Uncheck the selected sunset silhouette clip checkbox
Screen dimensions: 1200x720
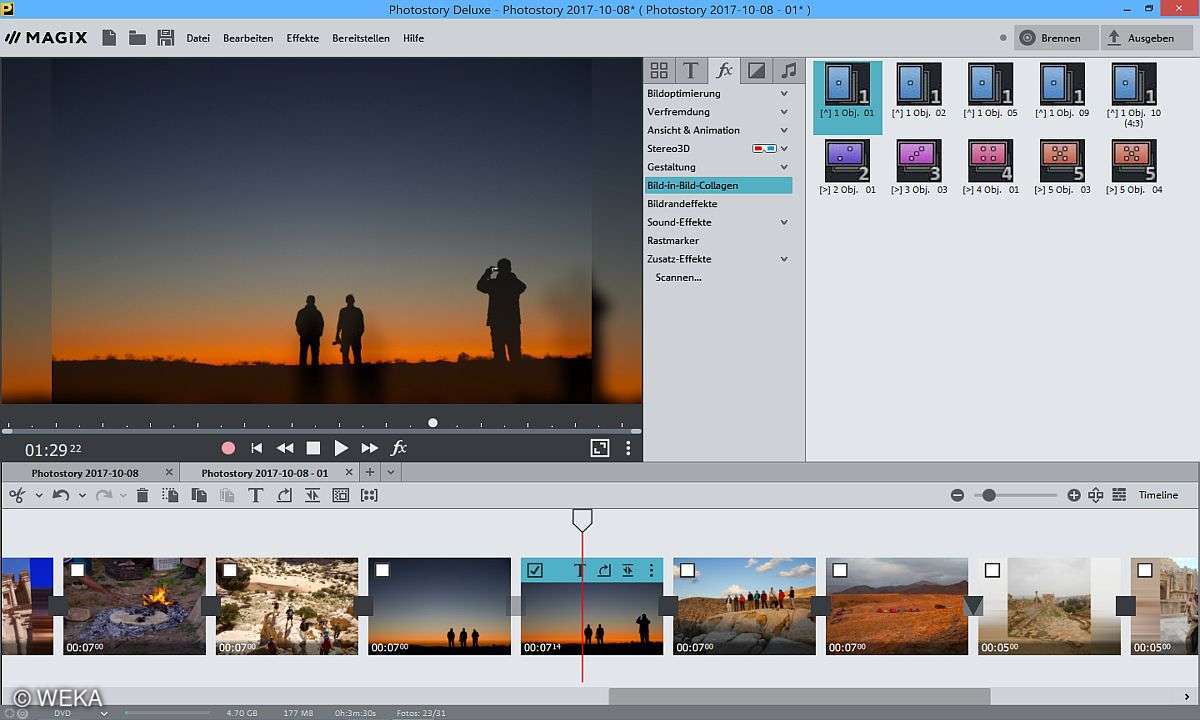[535, 570]
